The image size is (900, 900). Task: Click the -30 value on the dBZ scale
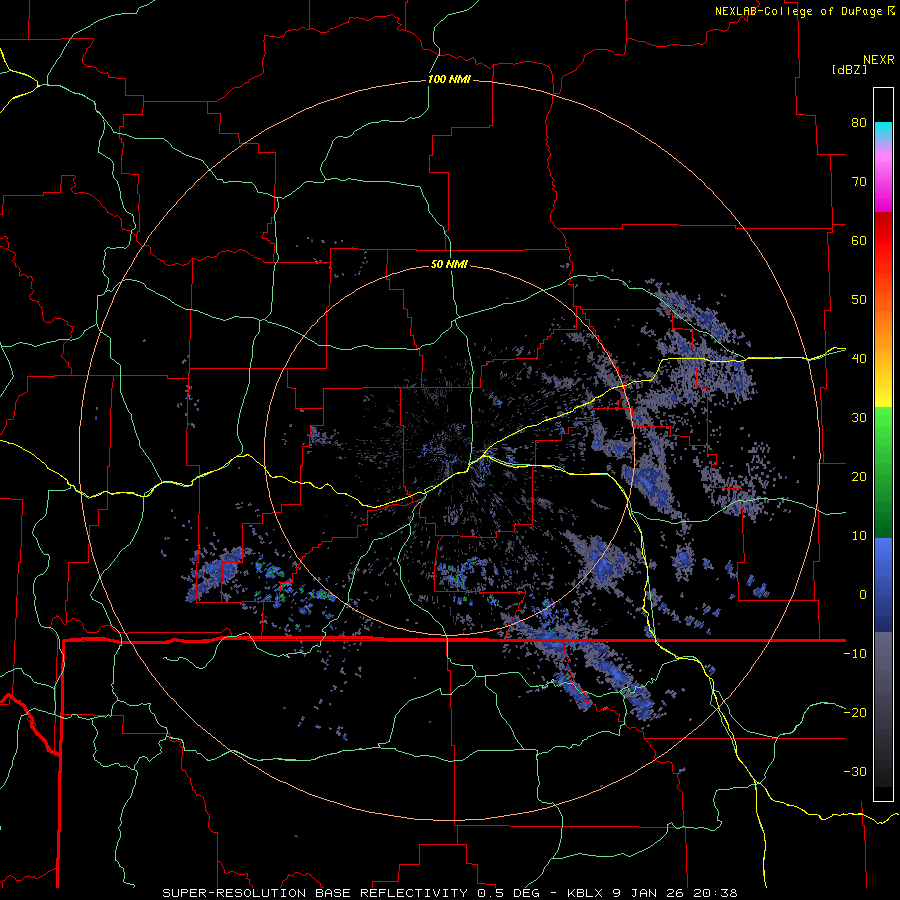coord(855,771)
